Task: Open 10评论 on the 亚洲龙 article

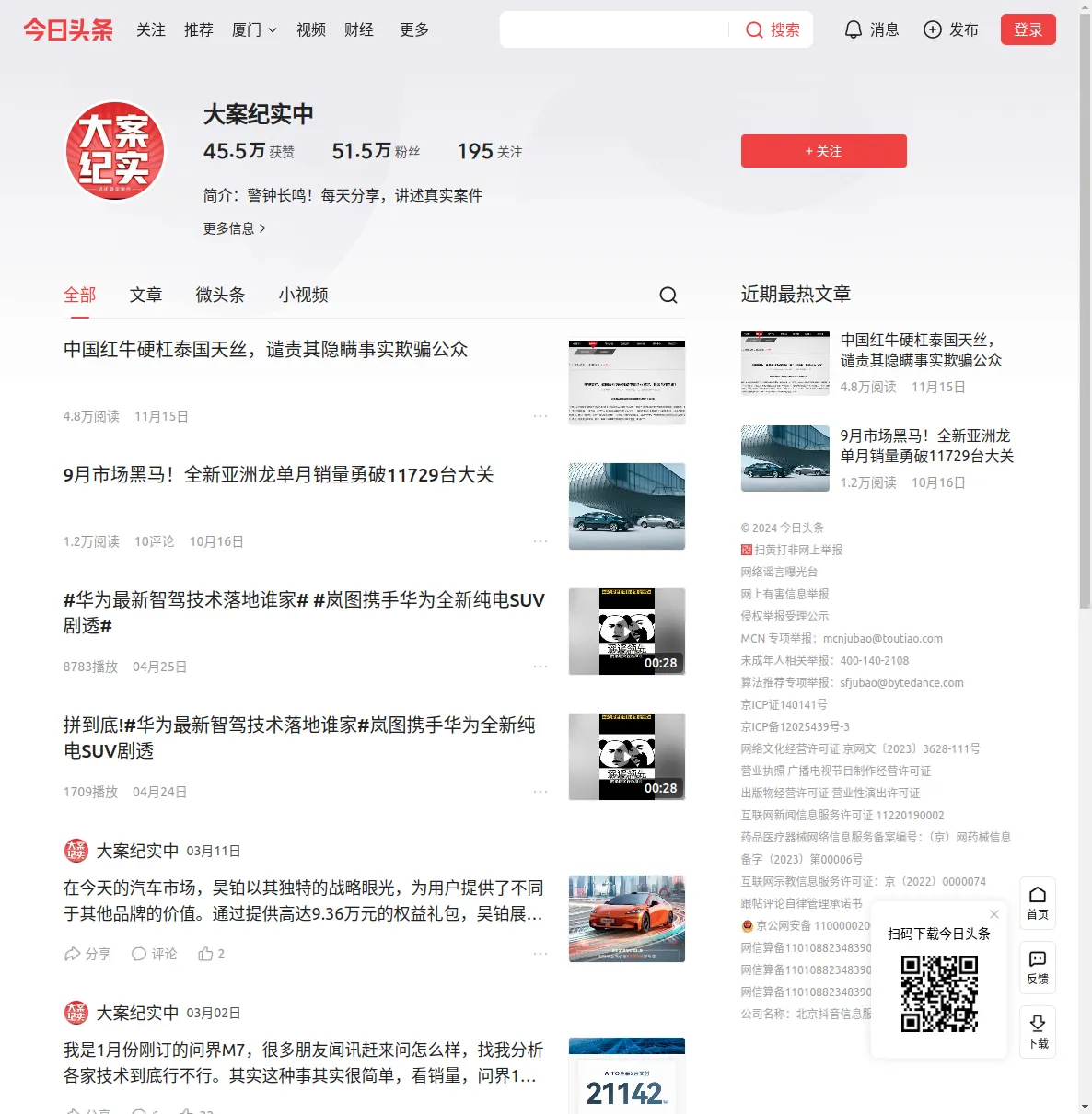Action: point(155,541)
